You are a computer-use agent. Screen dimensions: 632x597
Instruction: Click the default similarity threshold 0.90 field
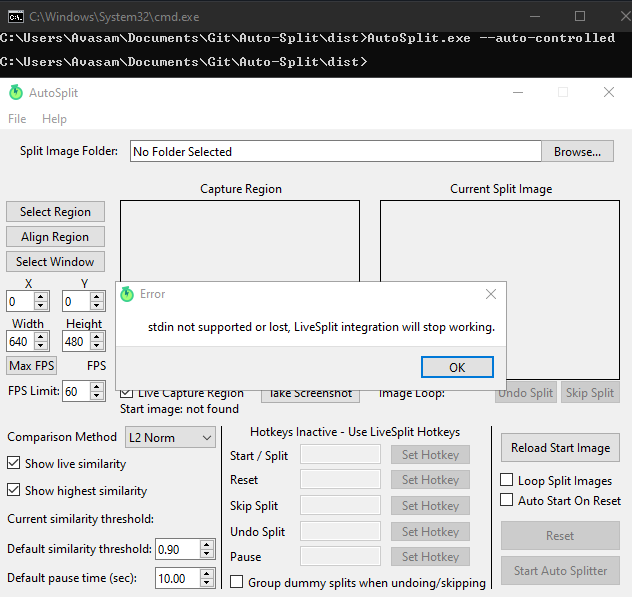(x=178, y=549)
